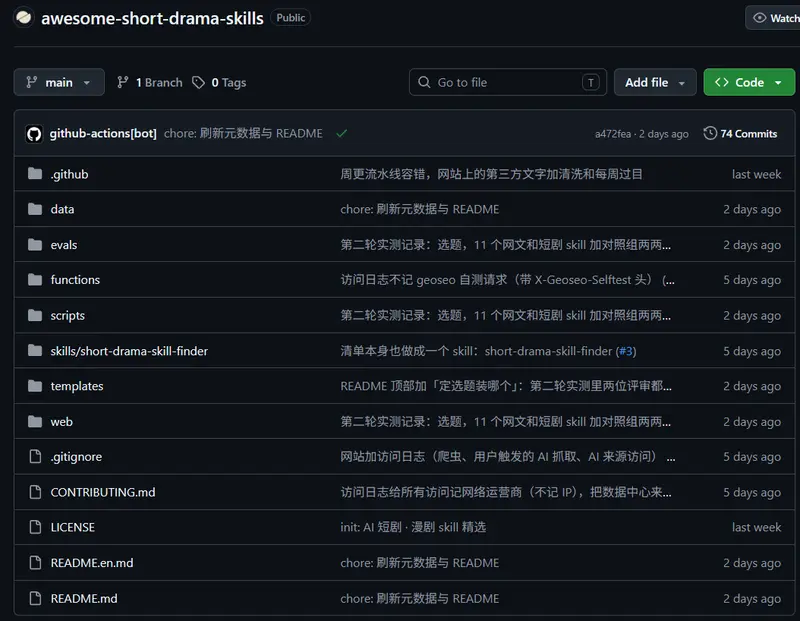Click the scripts folder icon
Image resolution: width=800 pixels, height=621 pixels.
pyautogui.click(x=35, y=315)
